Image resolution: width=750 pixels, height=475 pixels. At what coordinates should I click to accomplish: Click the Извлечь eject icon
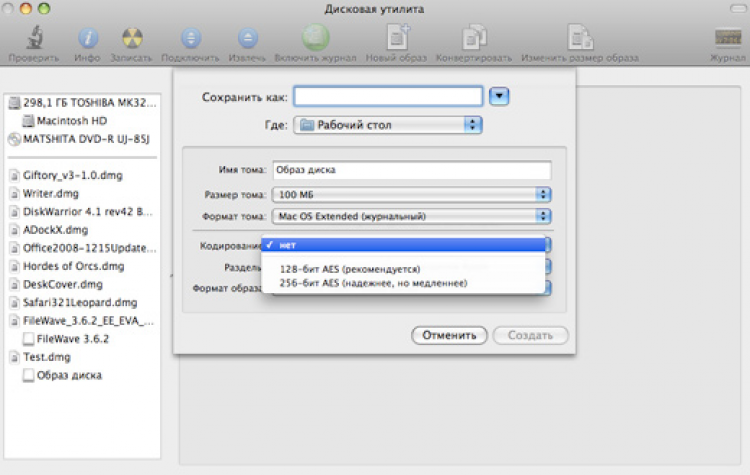247,38
